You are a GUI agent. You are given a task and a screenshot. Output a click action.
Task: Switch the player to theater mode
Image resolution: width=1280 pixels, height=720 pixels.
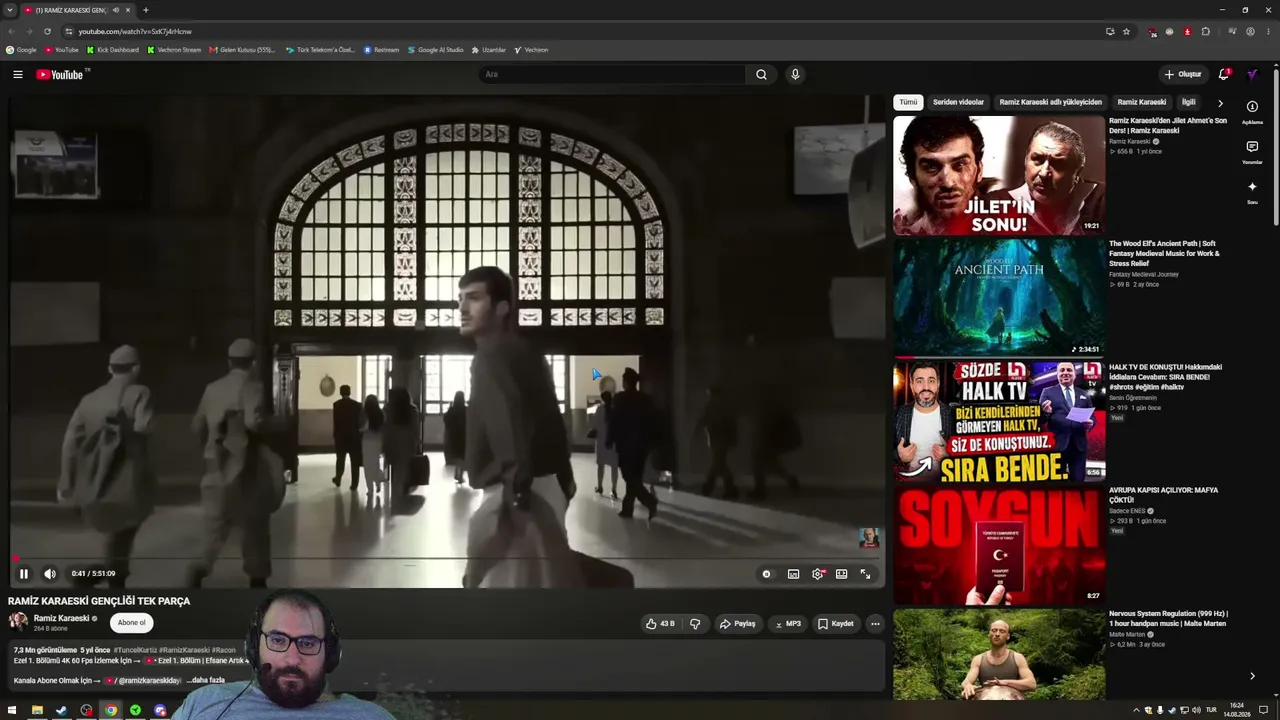[x=842, y=574]
